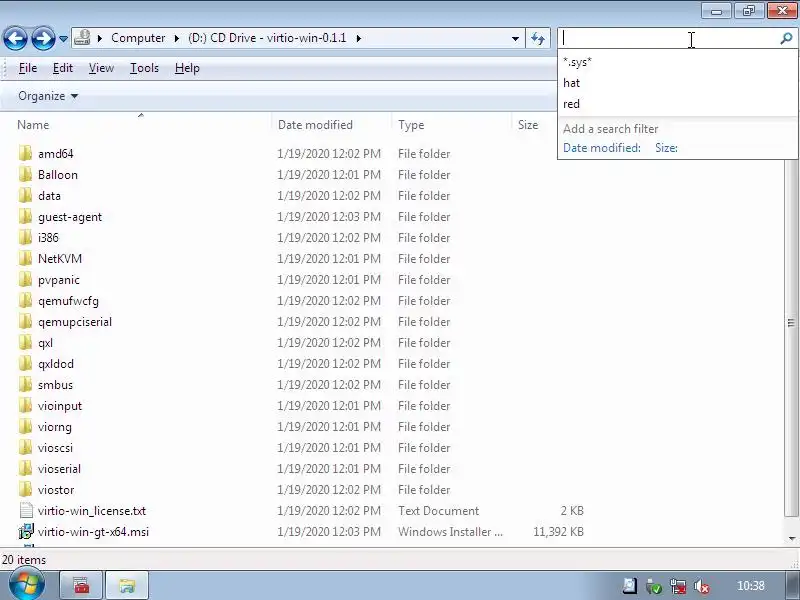Click the virtio-win_license.txt file name
The image size is (800, 600).
point(92,511)
